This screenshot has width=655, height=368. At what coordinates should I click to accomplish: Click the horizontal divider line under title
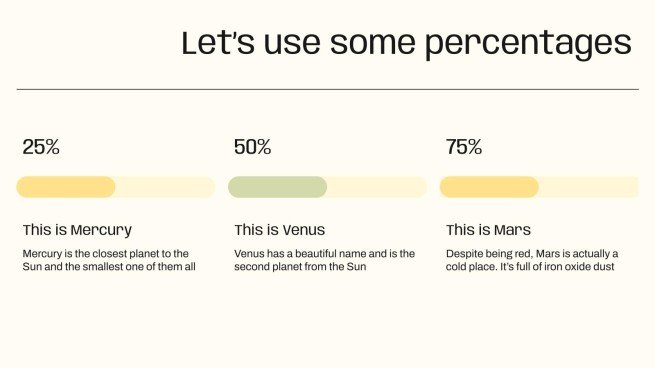coord(328,89)
